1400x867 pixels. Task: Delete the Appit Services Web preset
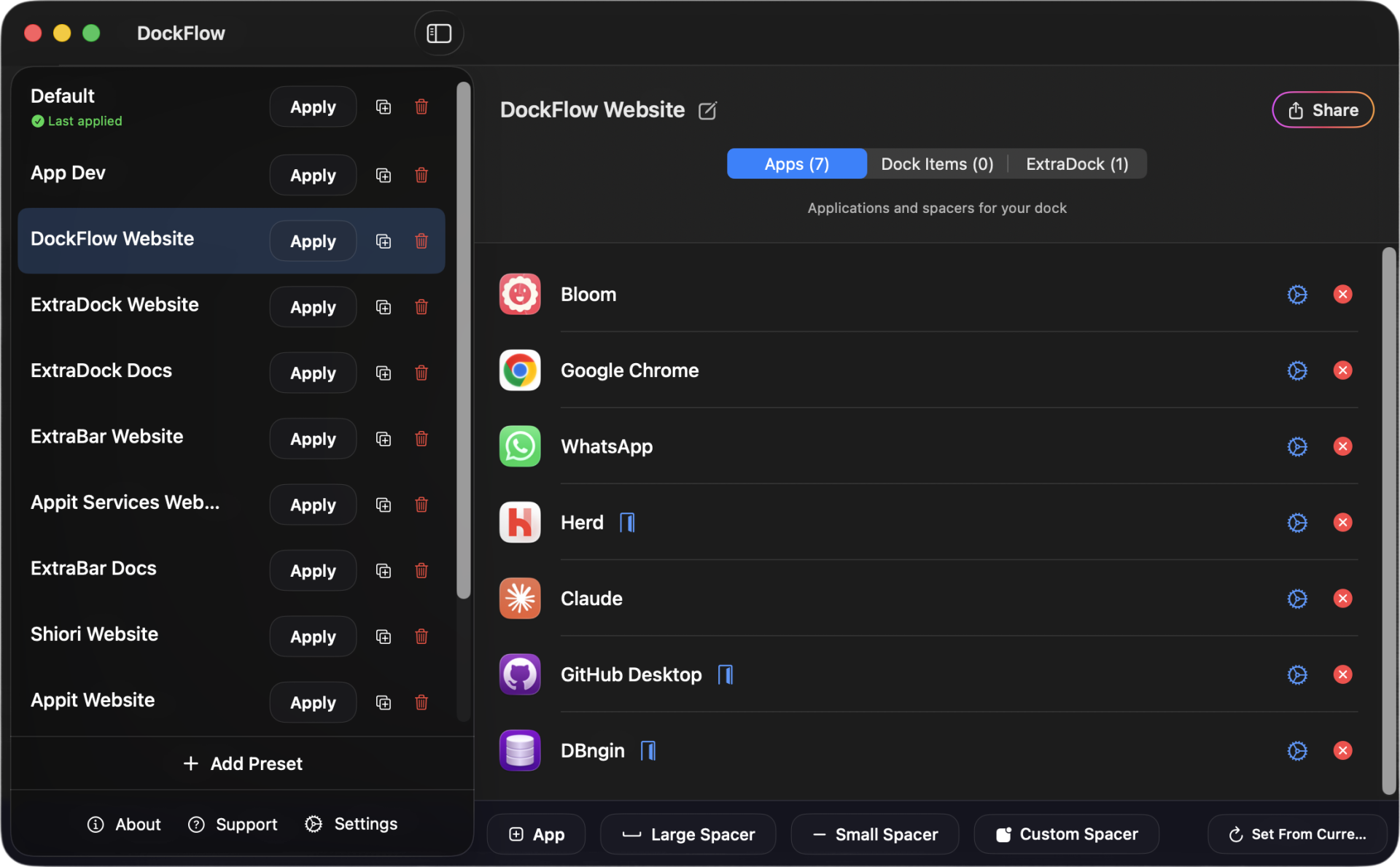421,505
